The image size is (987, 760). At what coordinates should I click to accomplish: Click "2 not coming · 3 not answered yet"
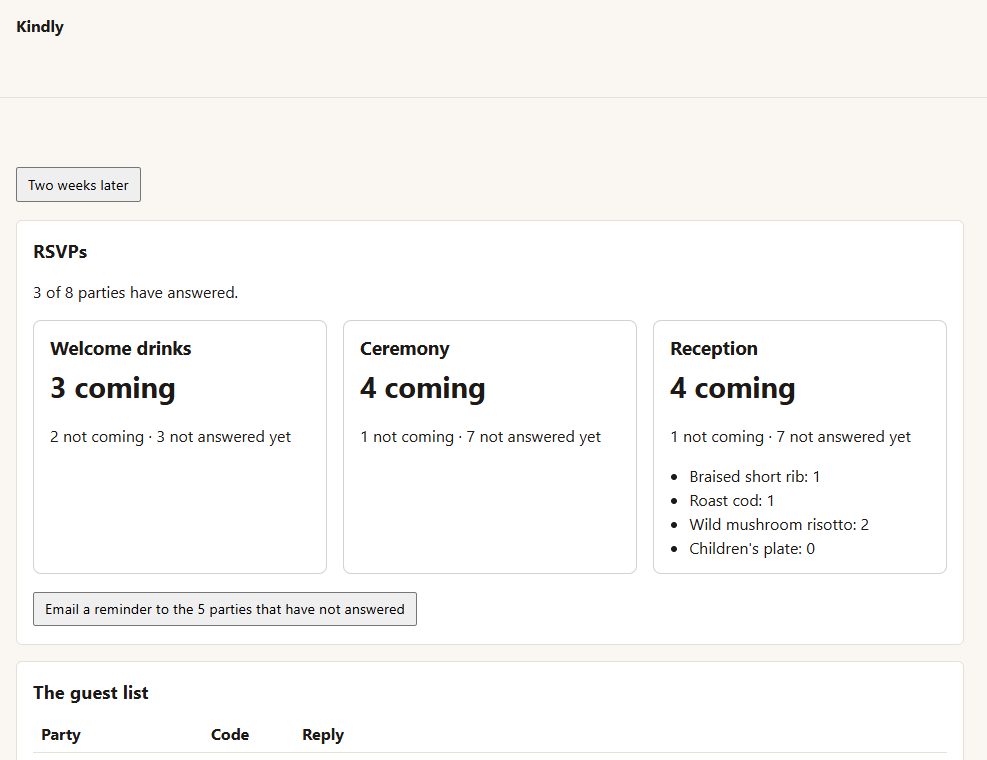click(171, 436)
